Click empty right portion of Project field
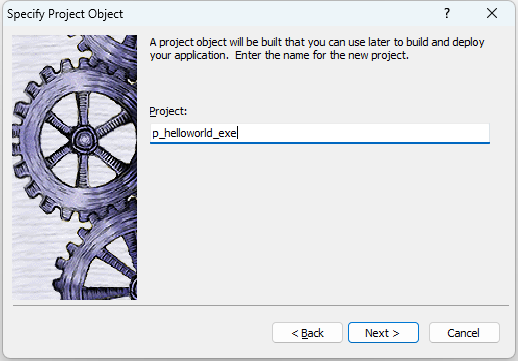The width and height of the screenshot is (518, 361). (363, 133)
